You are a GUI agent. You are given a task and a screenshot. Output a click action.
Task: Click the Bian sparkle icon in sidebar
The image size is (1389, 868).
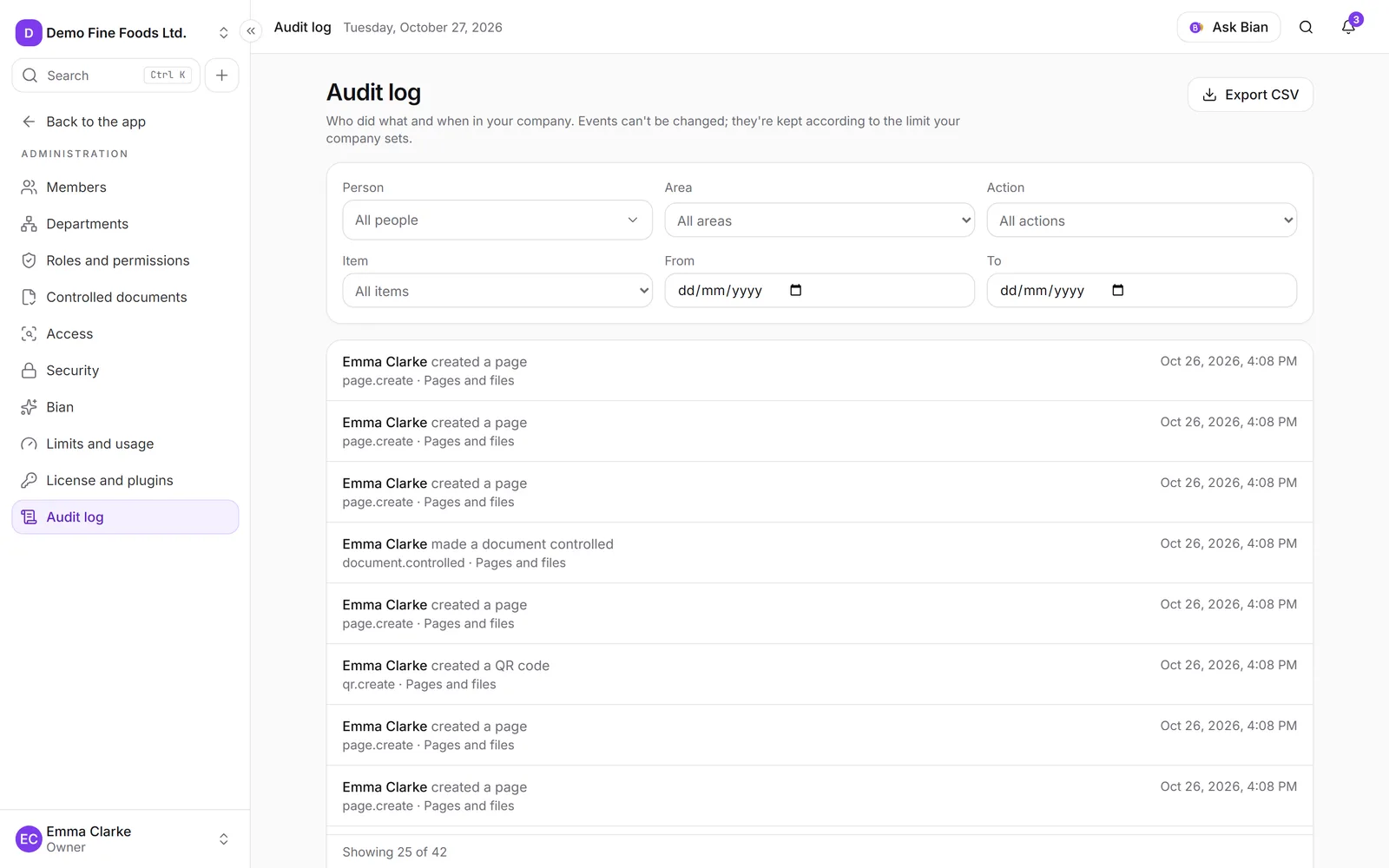point(29,407)
